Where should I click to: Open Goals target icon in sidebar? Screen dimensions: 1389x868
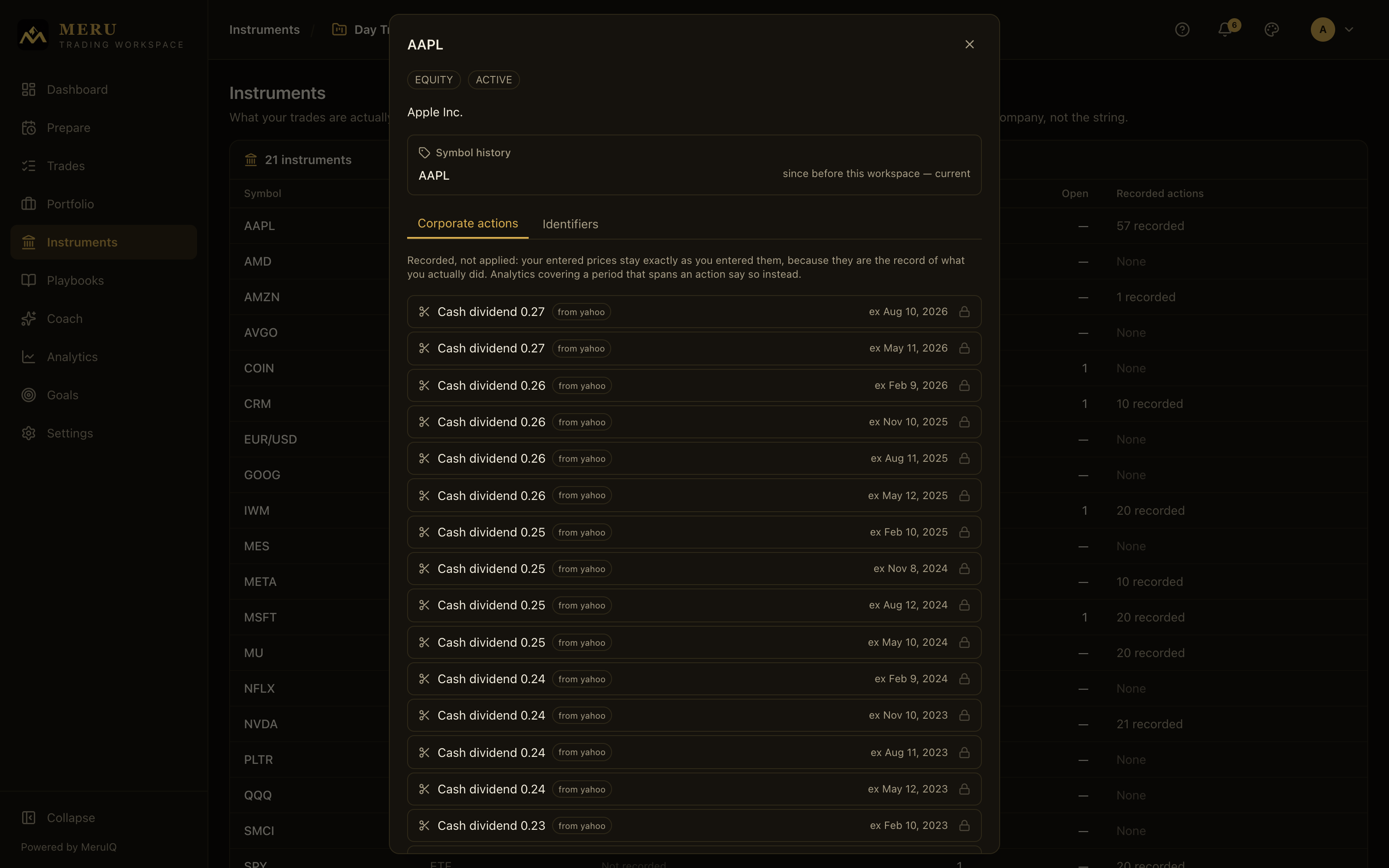(x=29, y=395)
